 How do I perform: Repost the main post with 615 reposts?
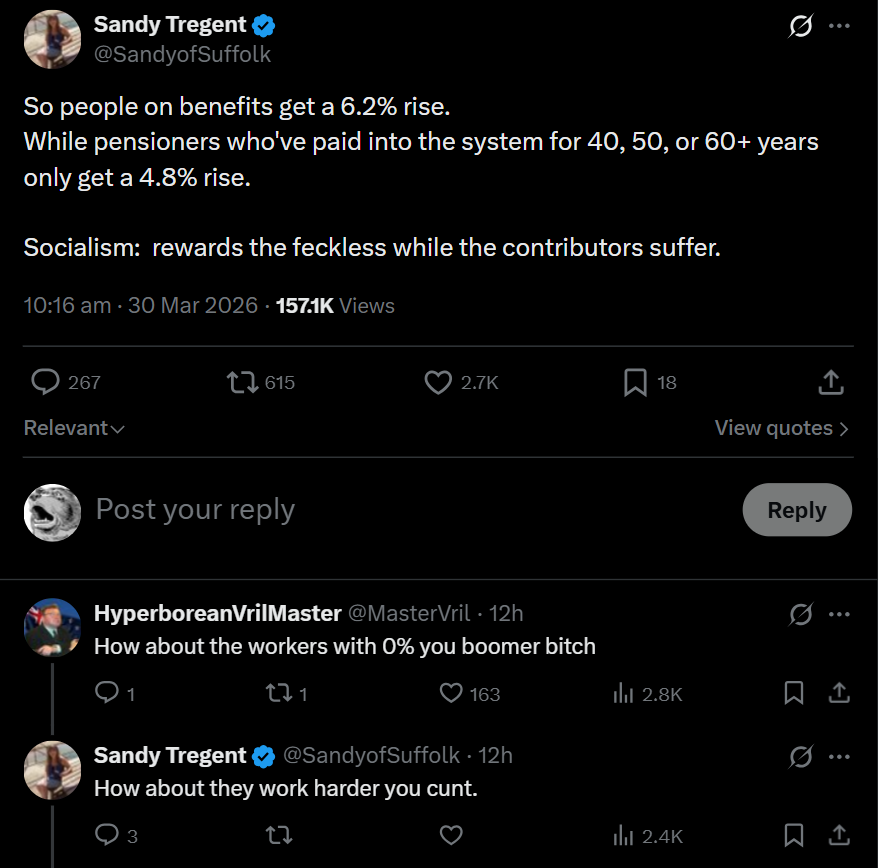click(x=242, y=382)
